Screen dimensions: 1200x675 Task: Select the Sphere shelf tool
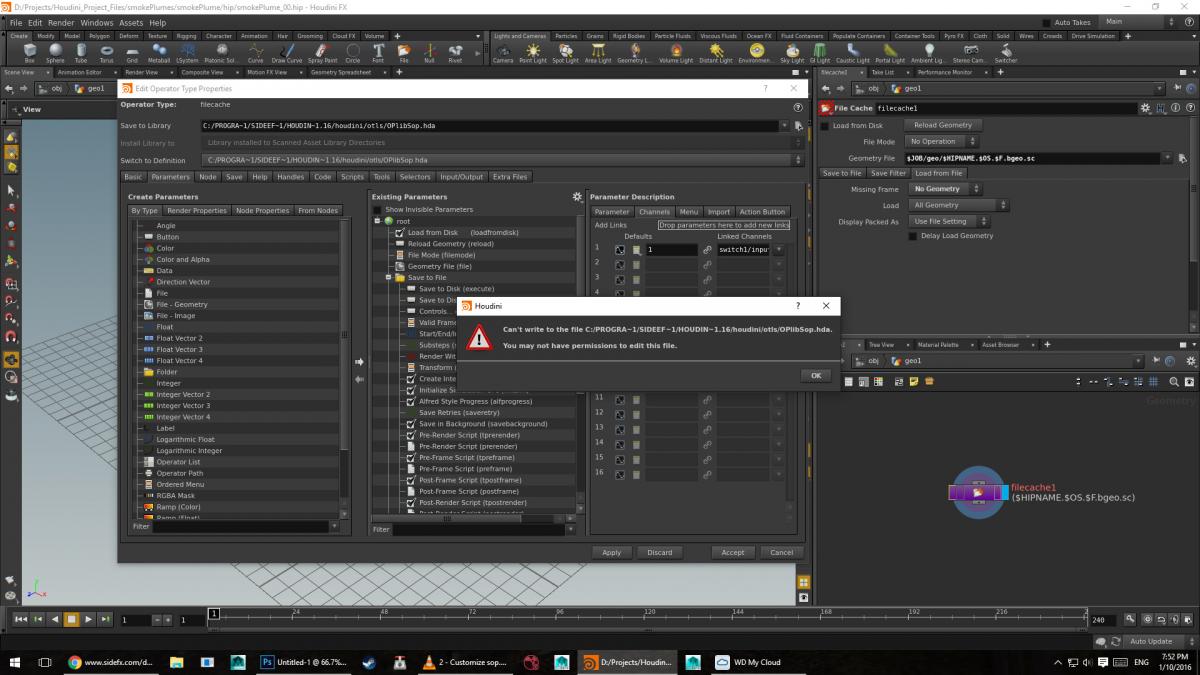(55, 53)
